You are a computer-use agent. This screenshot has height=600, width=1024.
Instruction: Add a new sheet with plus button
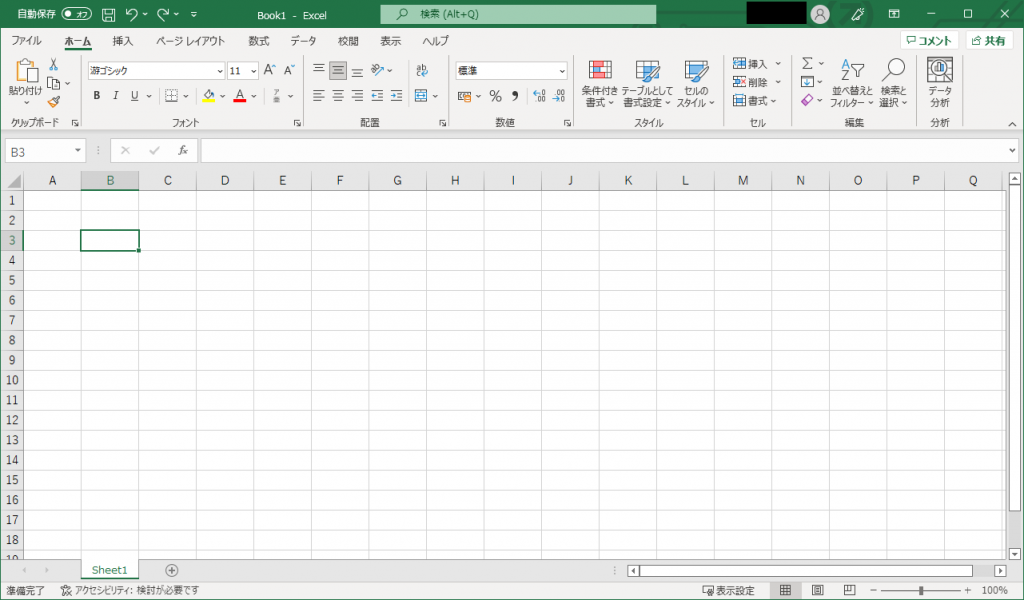(172, 570)
